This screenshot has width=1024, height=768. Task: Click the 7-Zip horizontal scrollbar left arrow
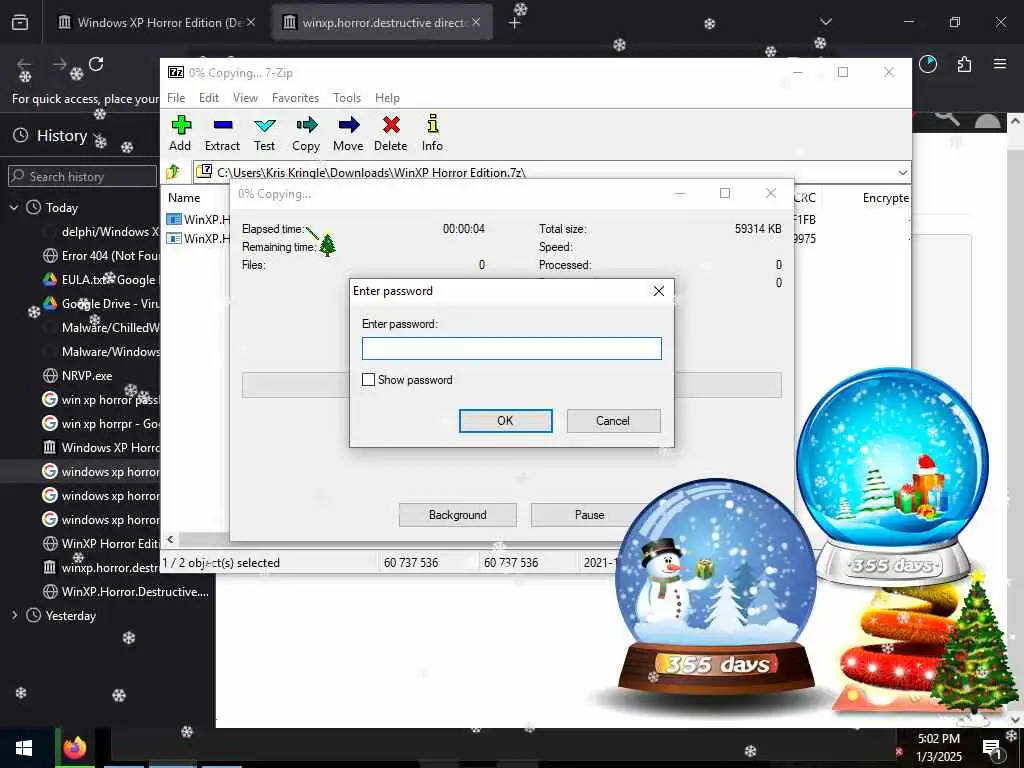(170, 539)
